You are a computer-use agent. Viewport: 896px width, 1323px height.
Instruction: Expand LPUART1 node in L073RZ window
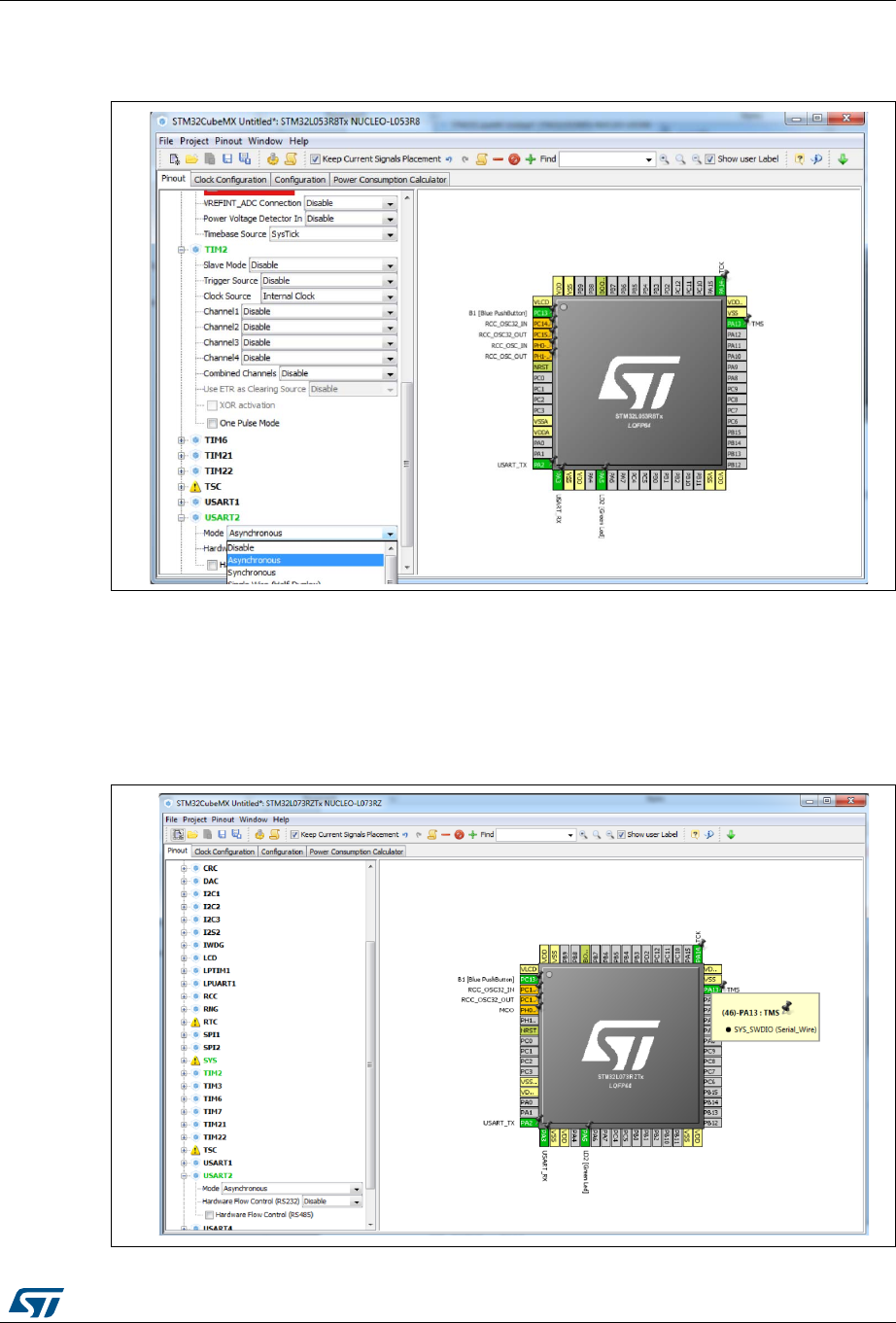[x=184, y=984]
